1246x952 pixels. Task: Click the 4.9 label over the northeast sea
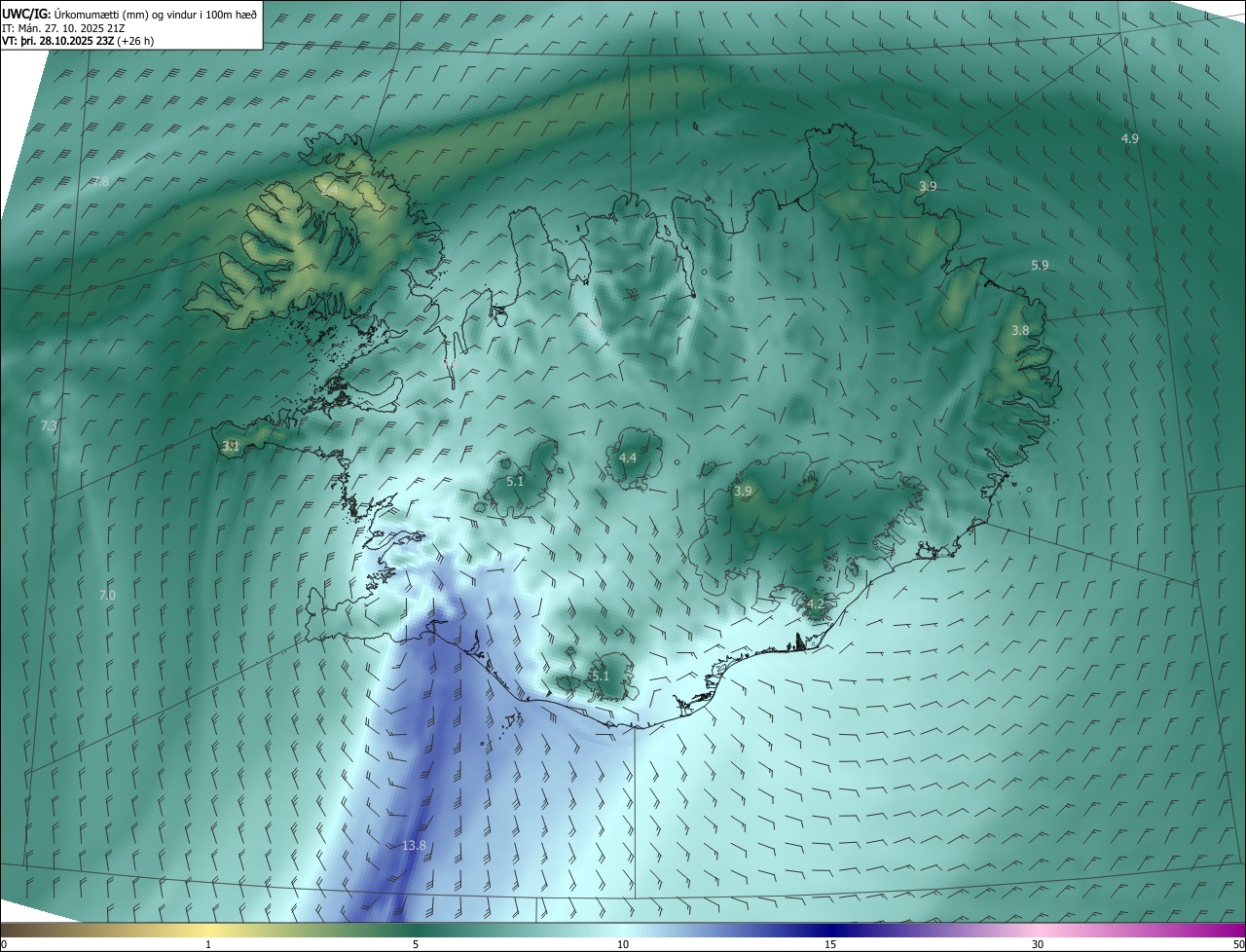tap(1129, 139)
